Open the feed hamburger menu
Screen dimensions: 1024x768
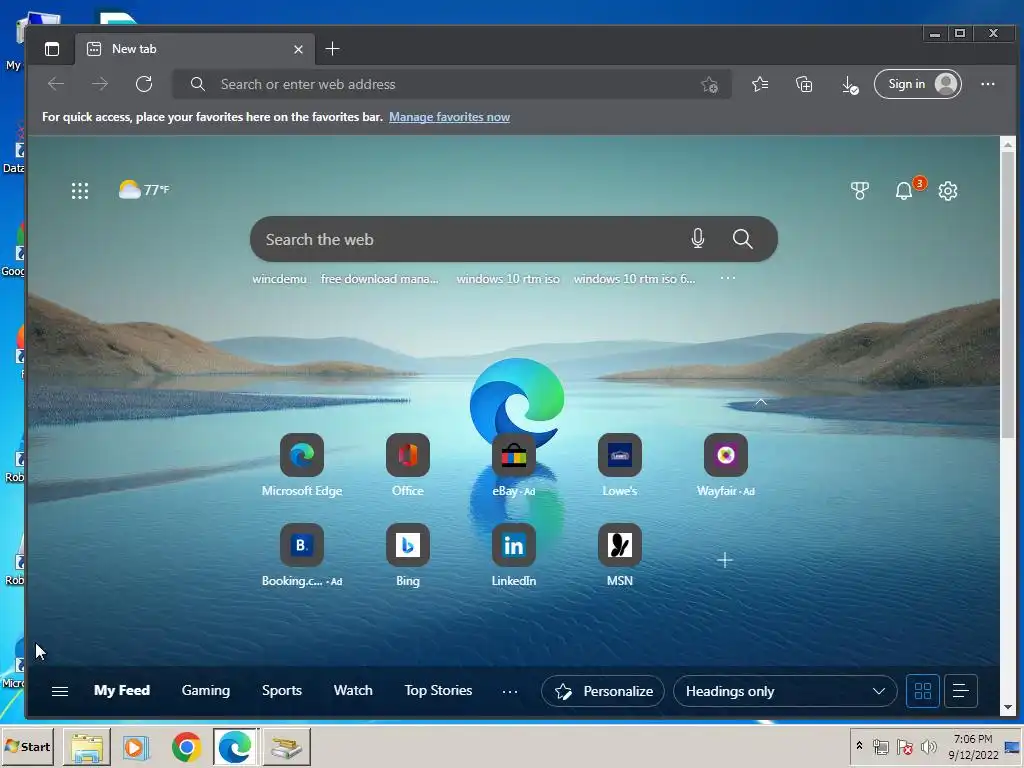tap(60, 691)
